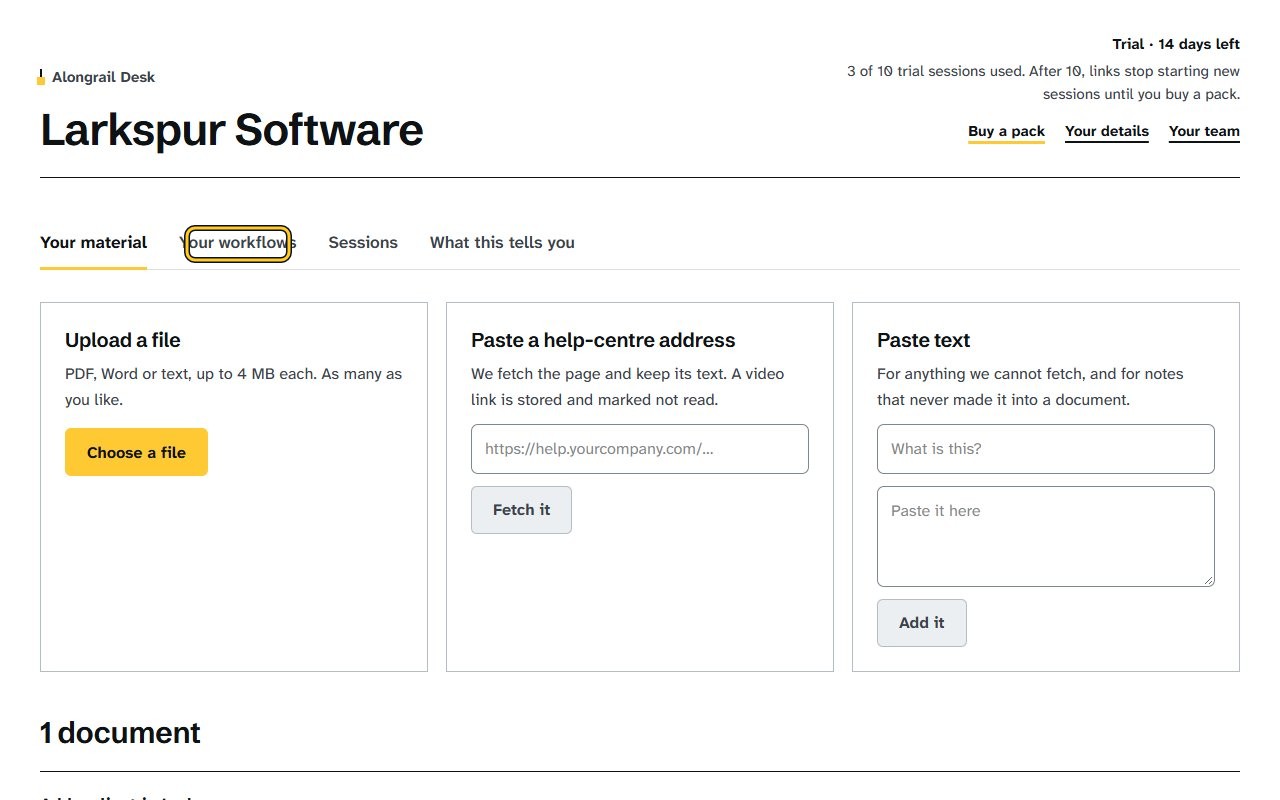Focus the help-centre address field
The image size is (1280, 800).
pos(640,449)
